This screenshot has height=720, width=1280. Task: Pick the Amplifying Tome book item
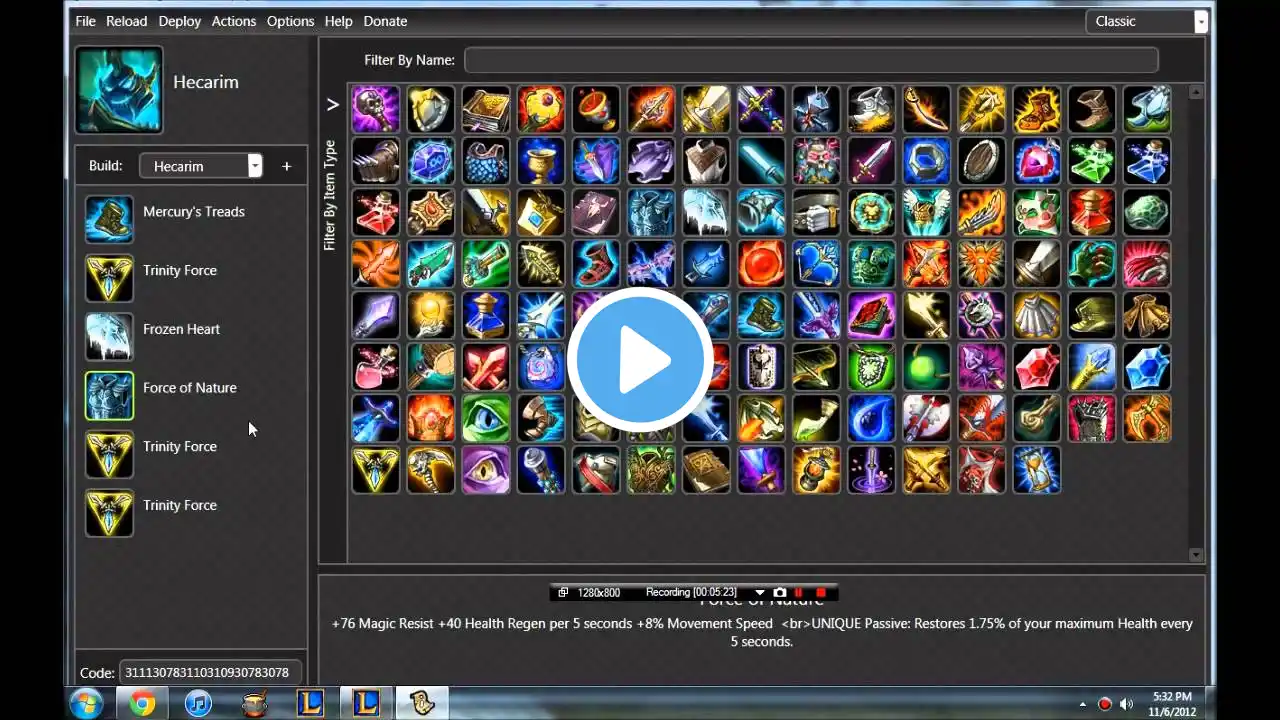[486, 109]
